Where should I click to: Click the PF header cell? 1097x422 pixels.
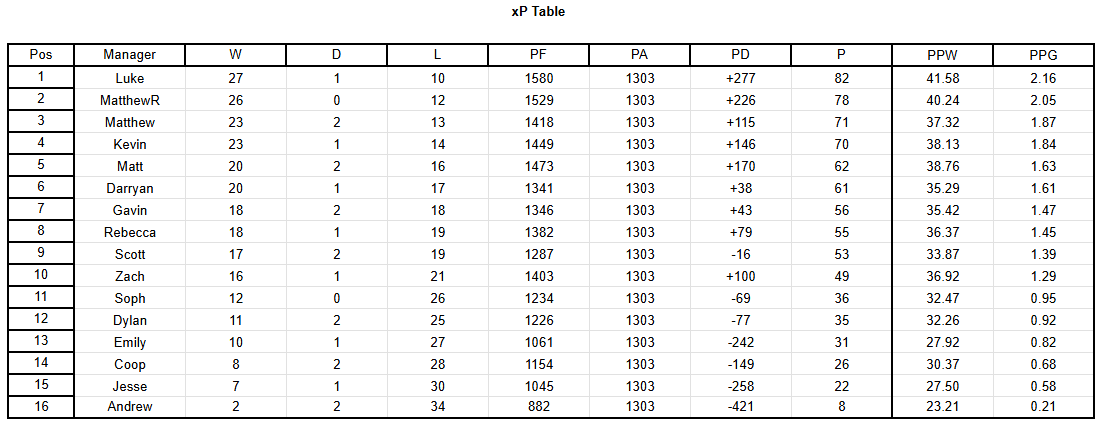(x=539, y=55)
